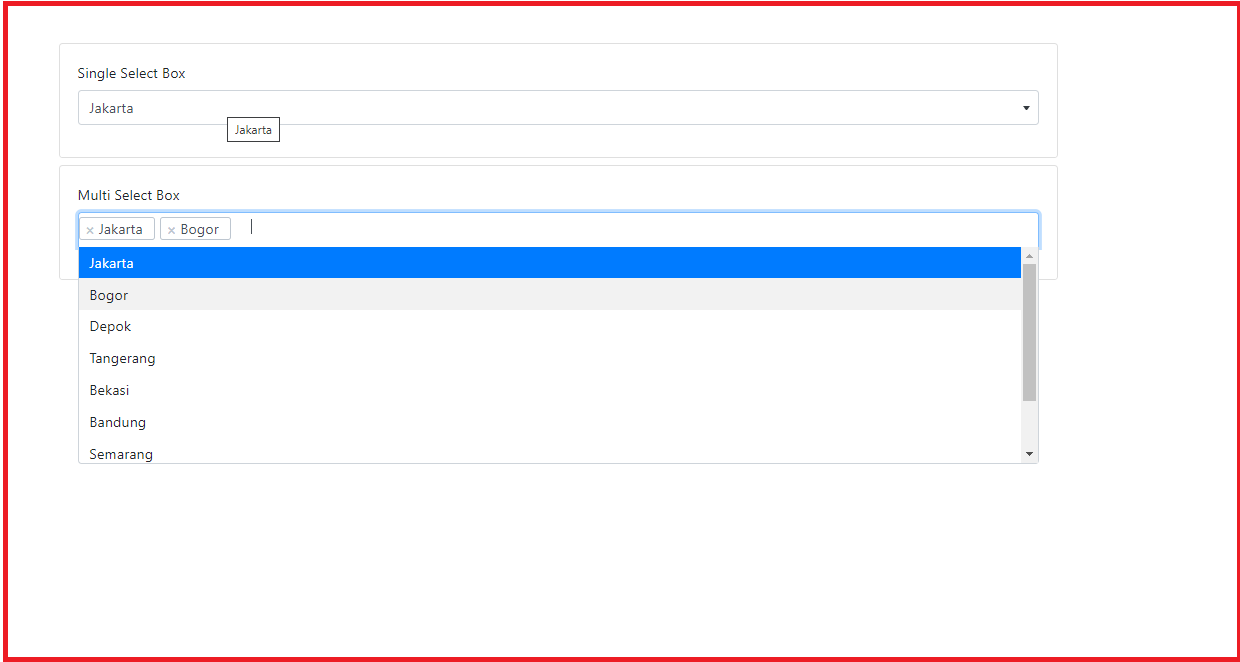Click the scrollbar track below the thumb
Viewport: 1240px width, 662px height.
click(x=1029, y=423)
